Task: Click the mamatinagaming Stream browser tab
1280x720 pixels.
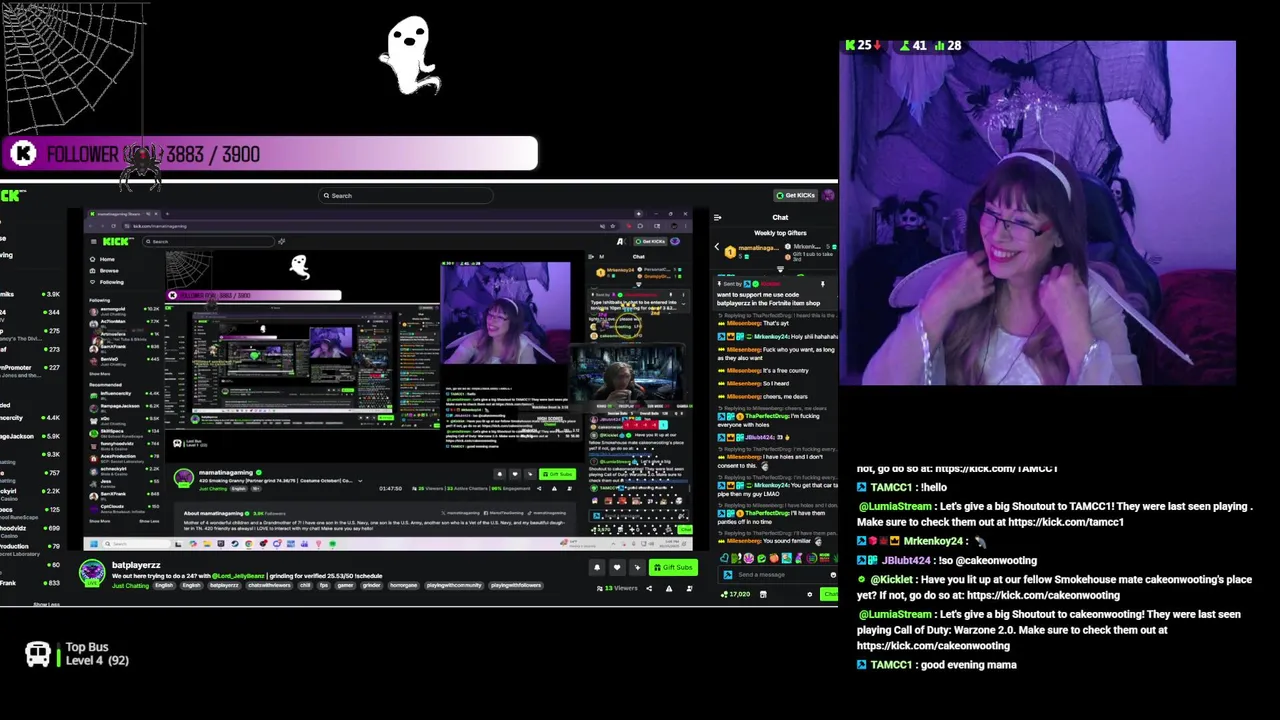Action: point(122,214)
